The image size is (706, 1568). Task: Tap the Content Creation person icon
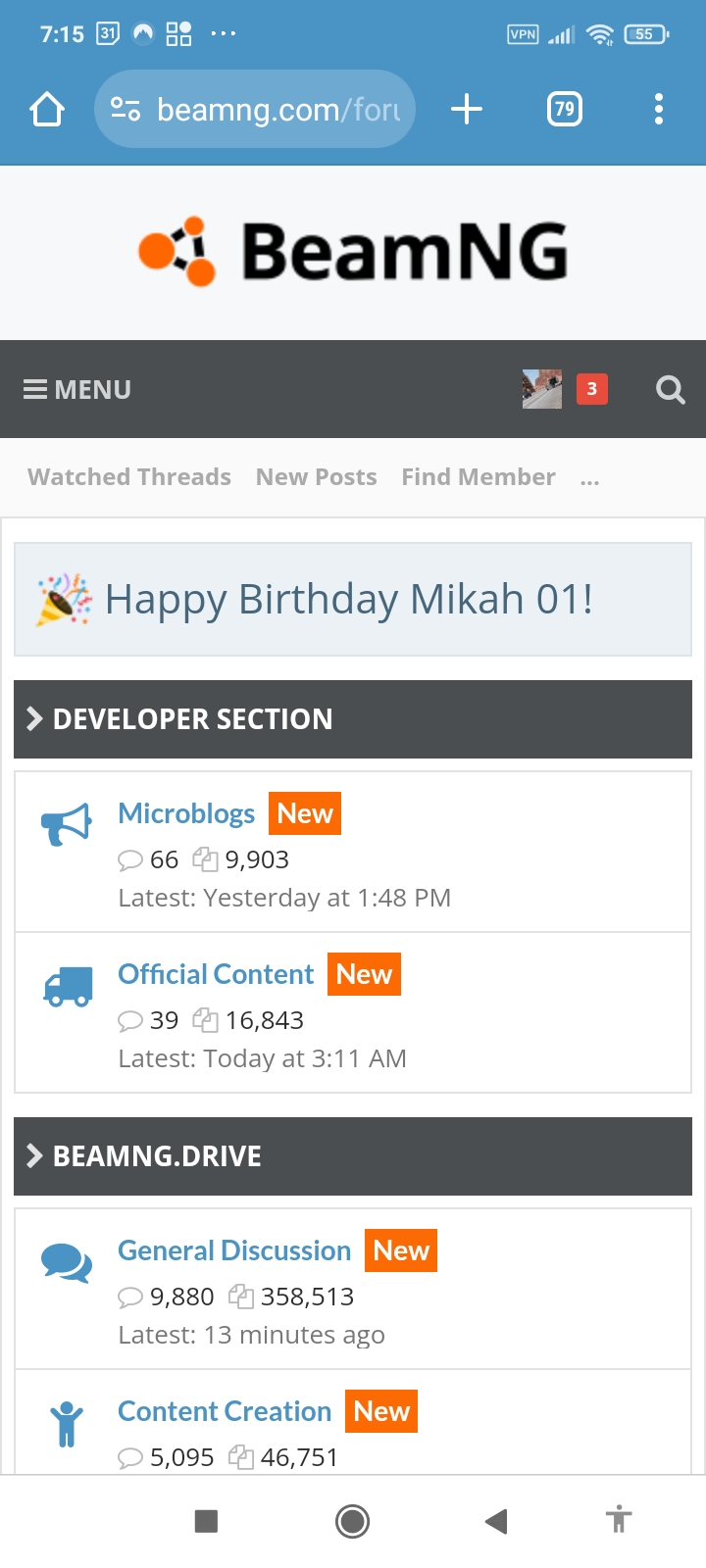[x=67, y=1424]
